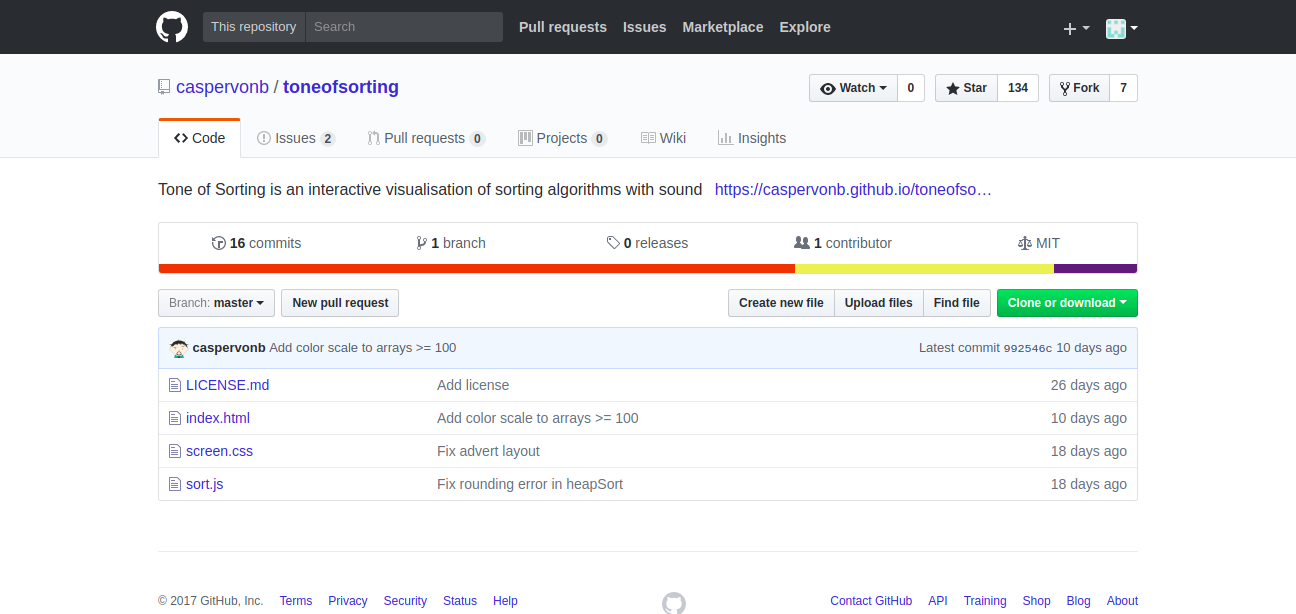Go to Issues in top navigation
The image size is (1296, 614).
(644, 27)
